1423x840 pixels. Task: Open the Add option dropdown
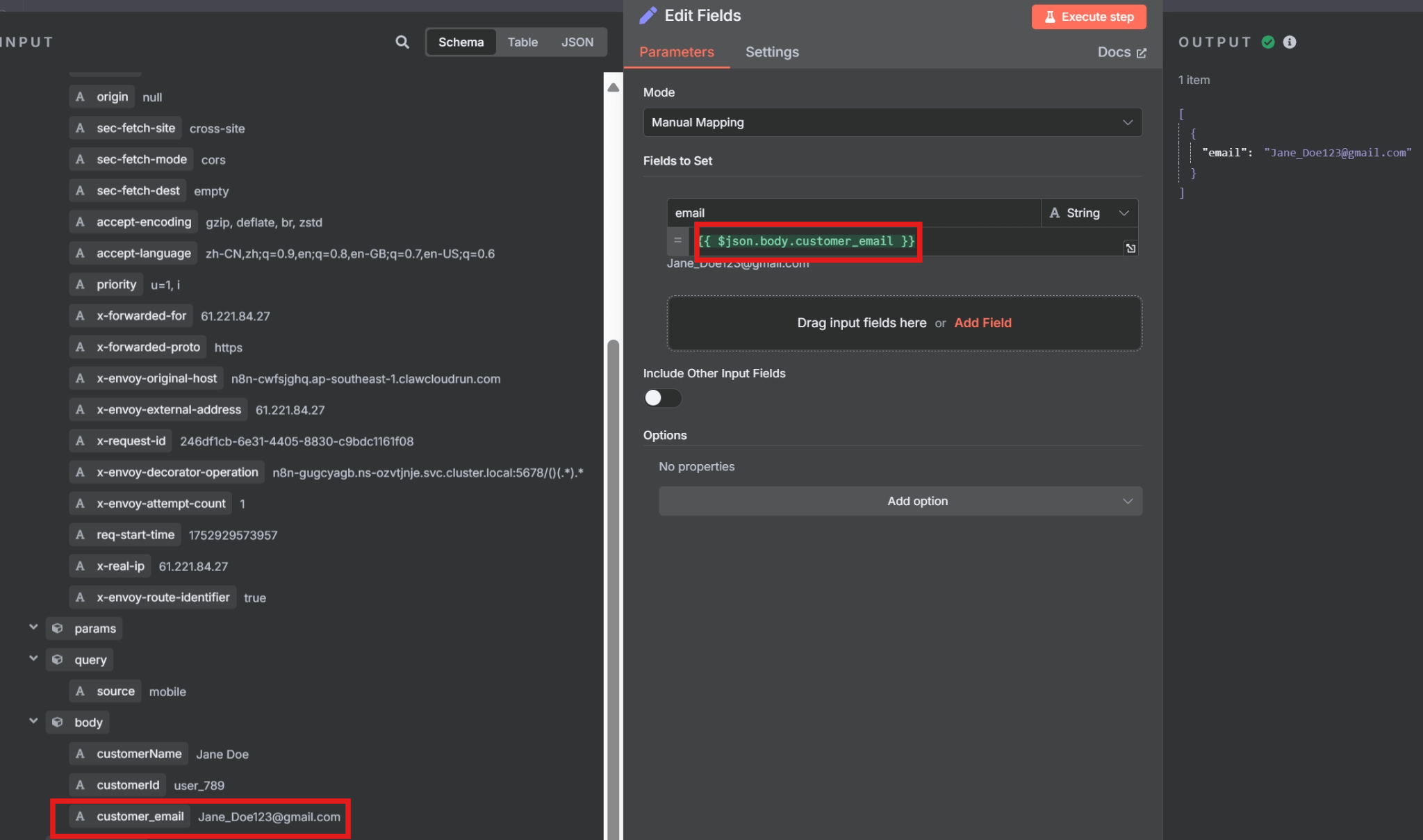[x=900, y=501]
